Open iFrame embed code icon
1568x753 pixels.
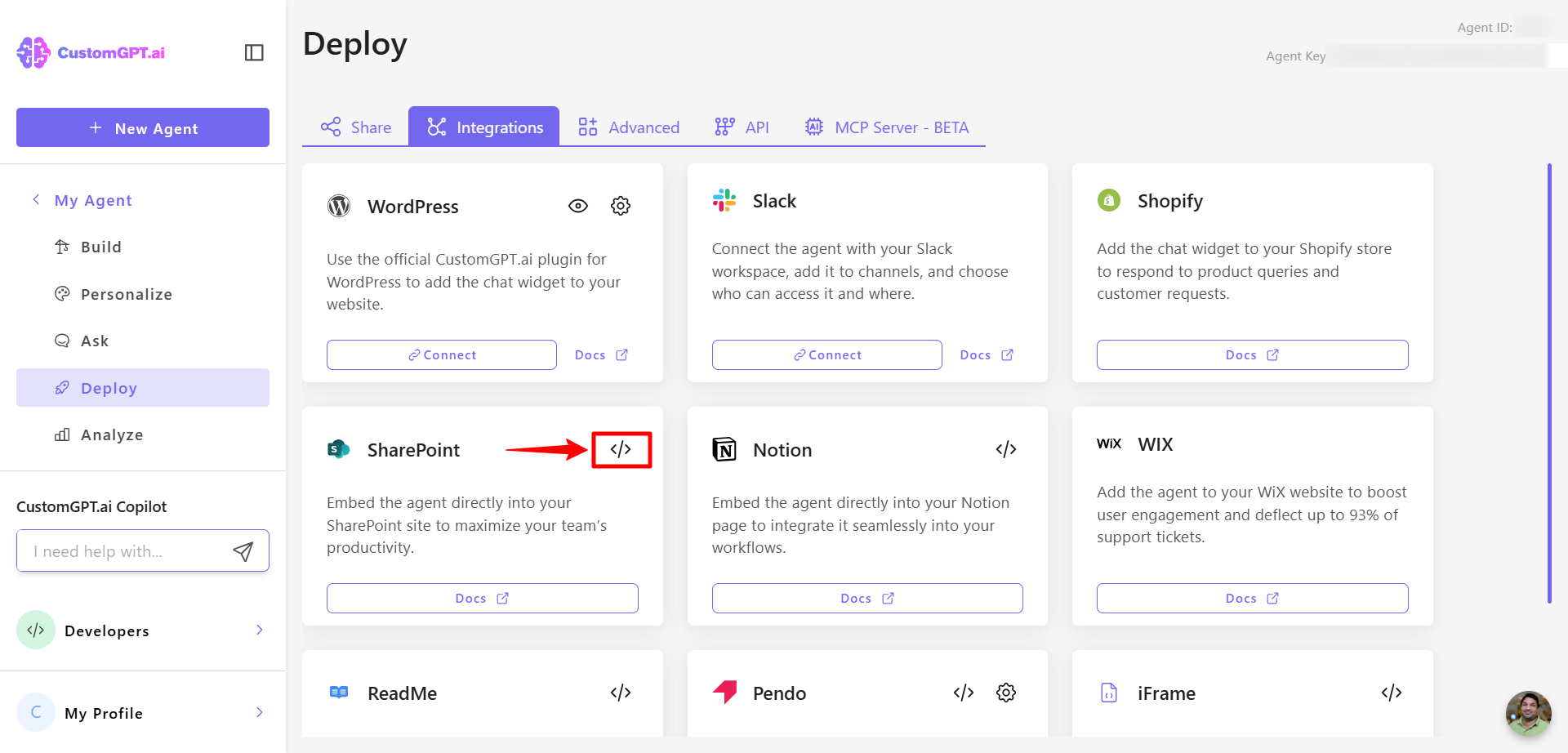[x=1392, y=693]
